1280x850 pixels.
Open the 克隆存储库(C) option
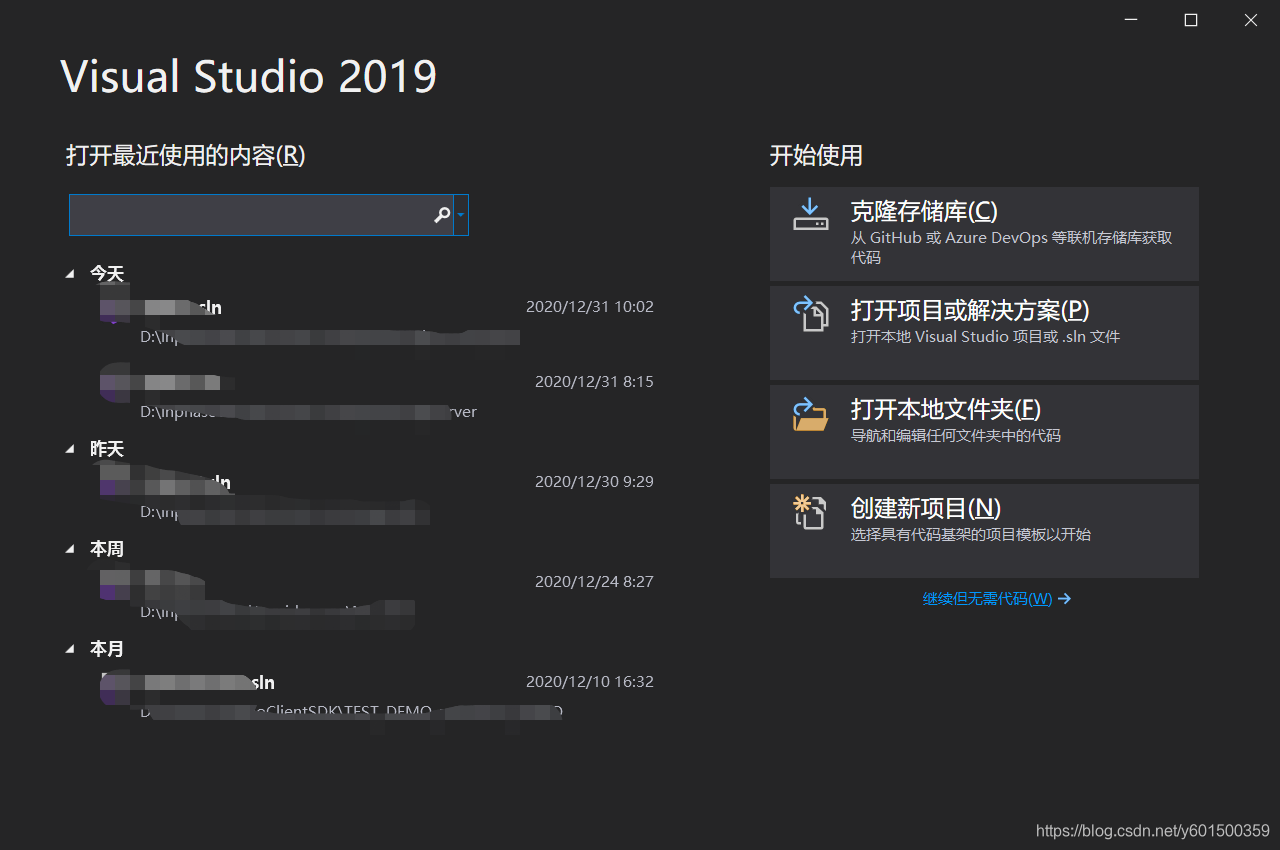click(x=984, y=234)
